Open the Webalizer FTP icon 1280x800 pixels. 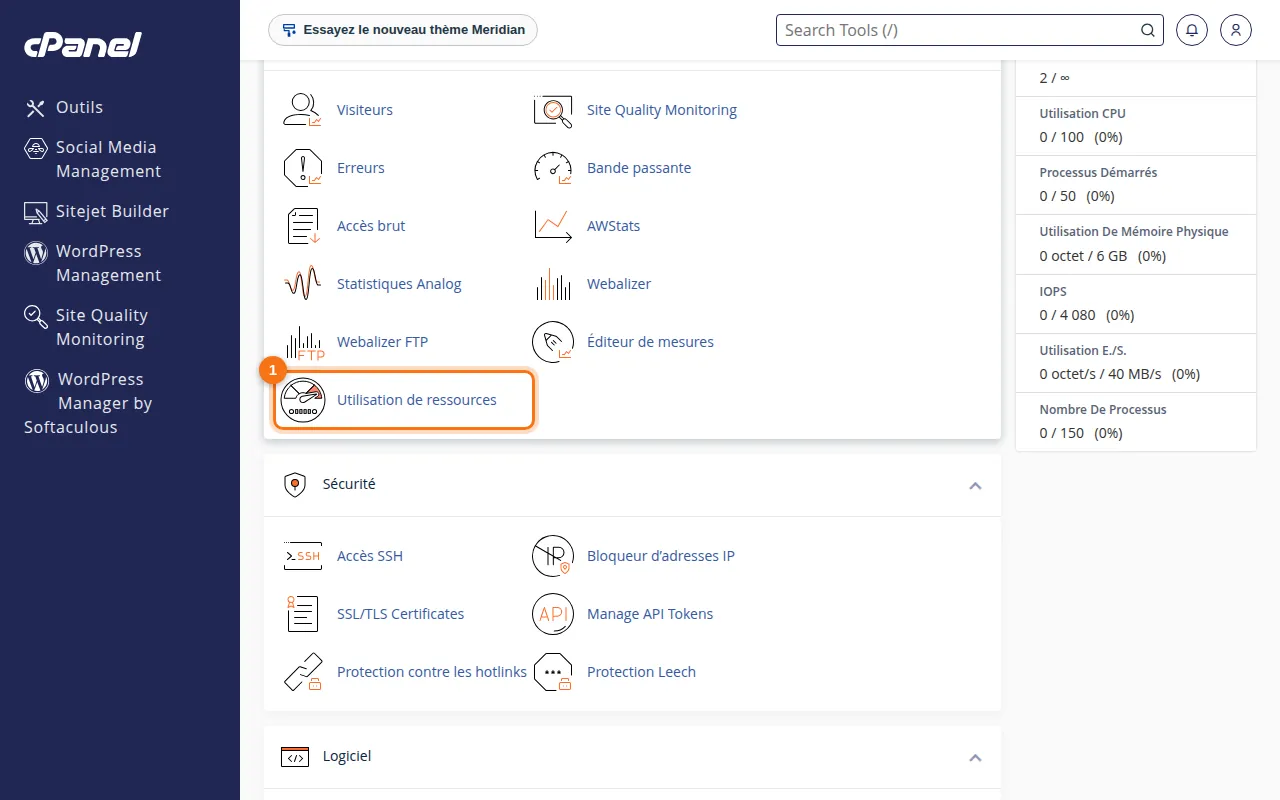pyautogui.click(x=303, y=342)
